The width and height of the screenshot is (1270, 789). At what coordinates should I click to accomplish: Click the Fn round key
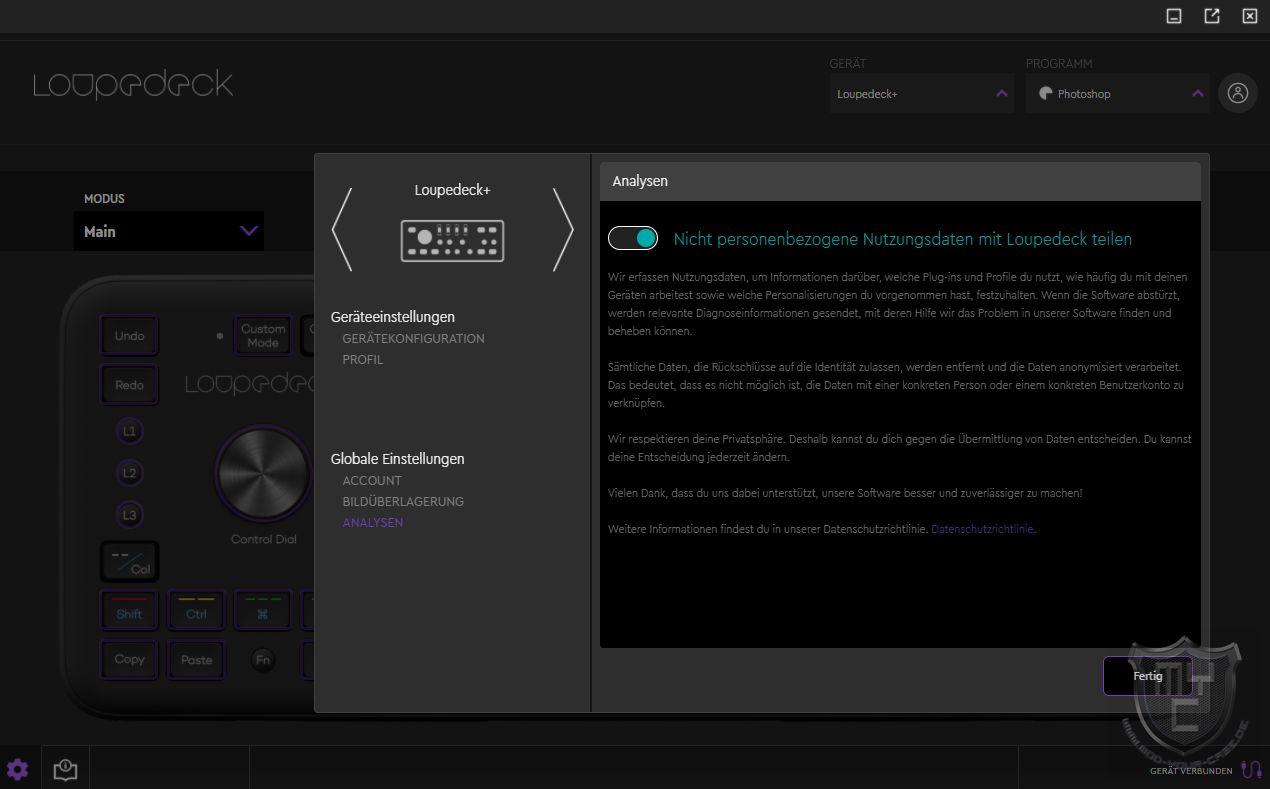(x=262, y=660)
